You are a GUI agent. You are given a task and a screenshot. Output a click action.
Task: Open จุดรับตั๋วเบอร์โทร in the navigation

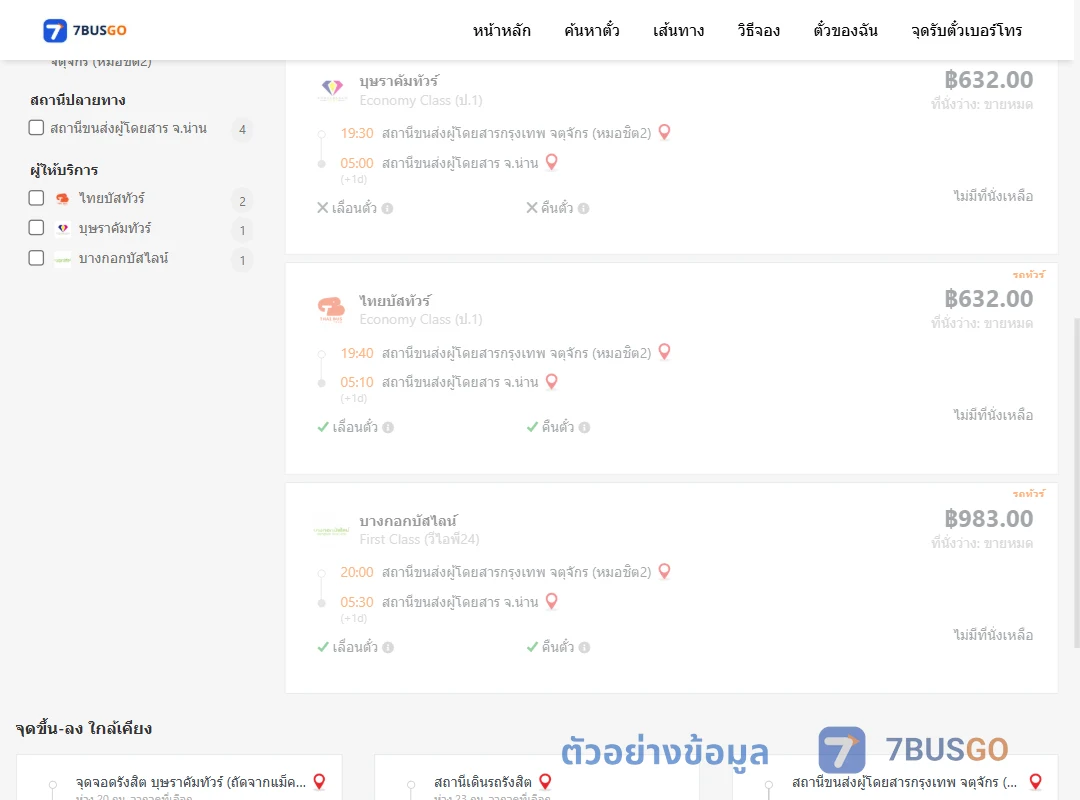(966, 30)
